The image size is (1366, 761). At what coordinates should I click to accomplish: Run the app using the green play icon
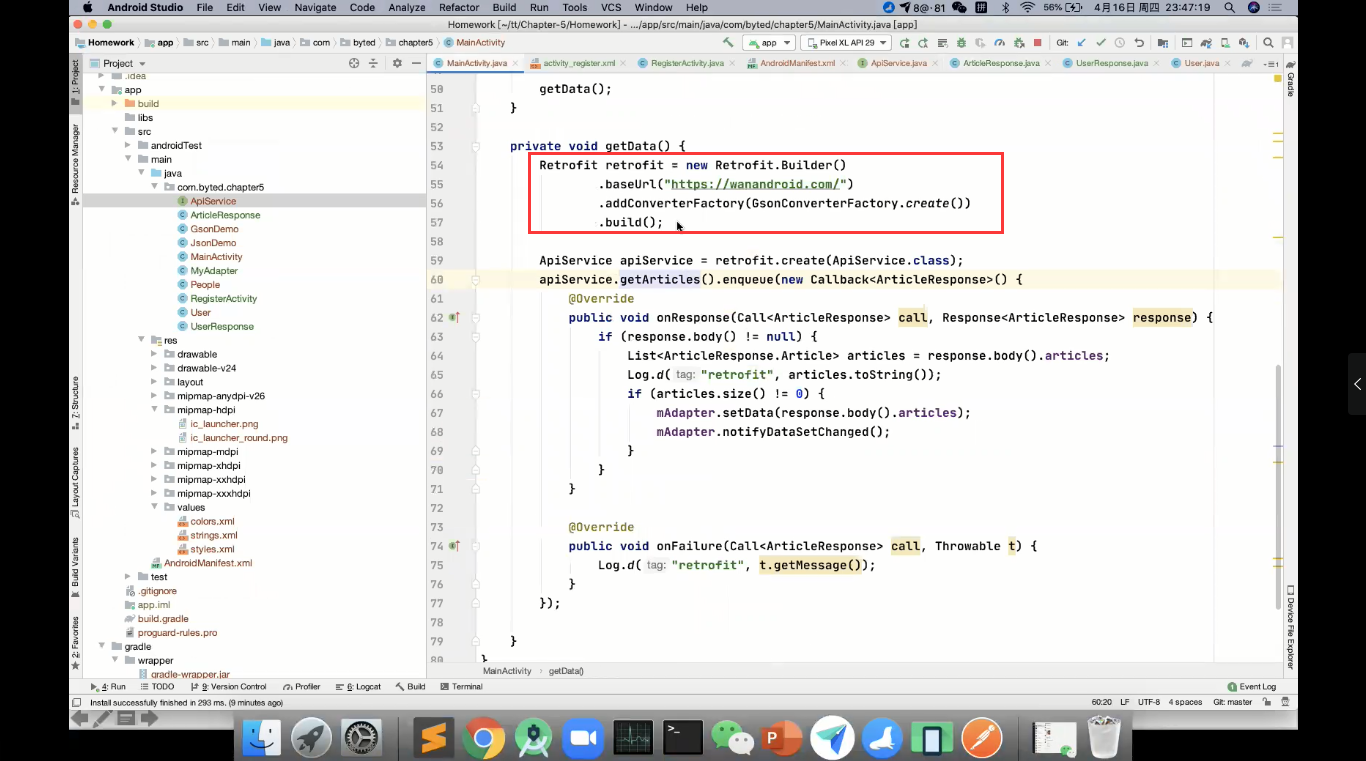(905, 42)
